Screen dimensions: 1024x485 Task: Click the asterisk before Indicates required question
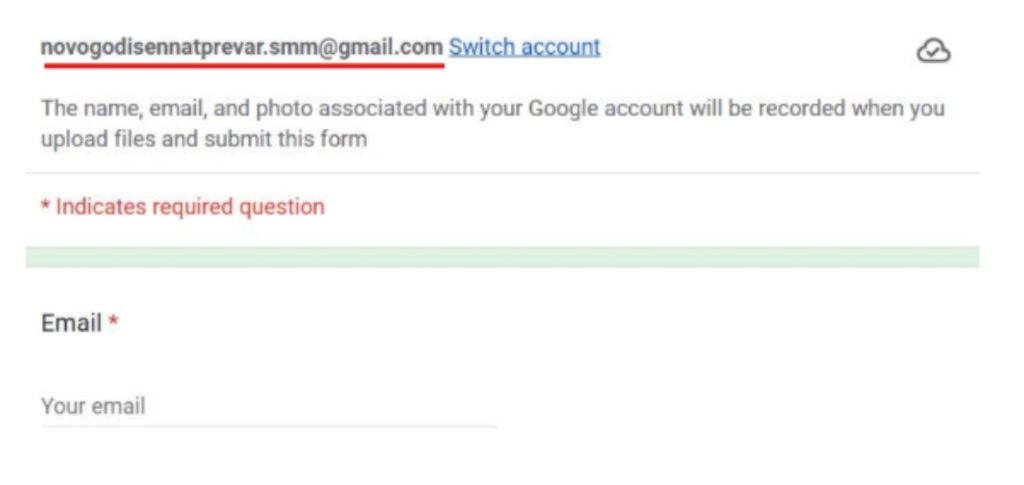(45, 206)
